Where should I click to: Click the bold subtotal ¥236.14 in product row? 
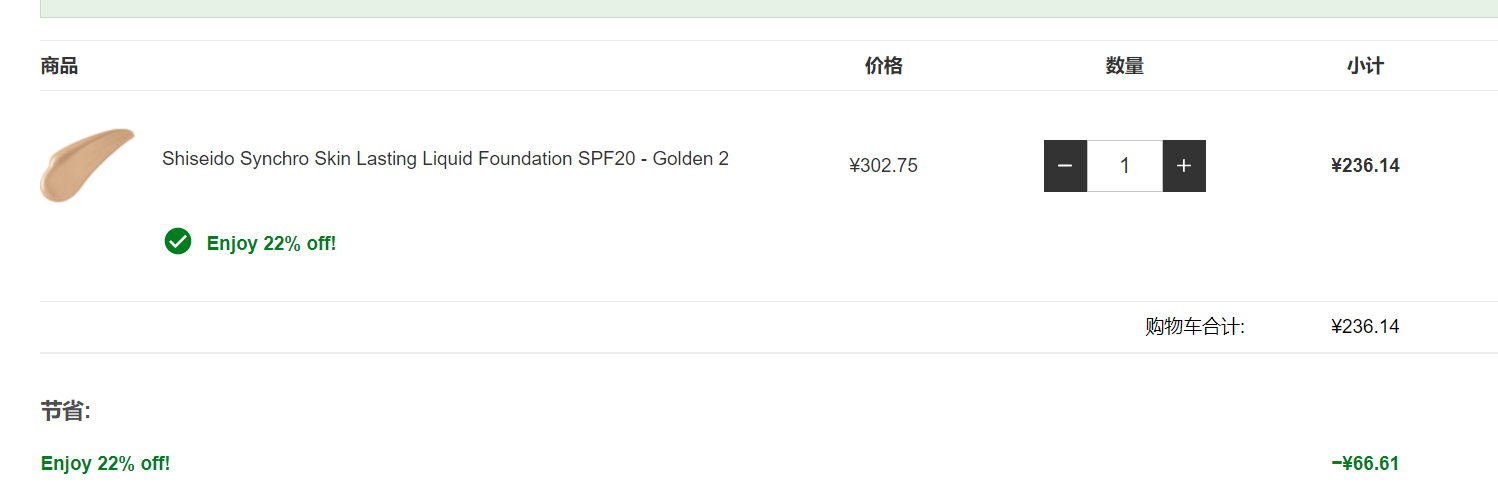[x=1365, y=166]
